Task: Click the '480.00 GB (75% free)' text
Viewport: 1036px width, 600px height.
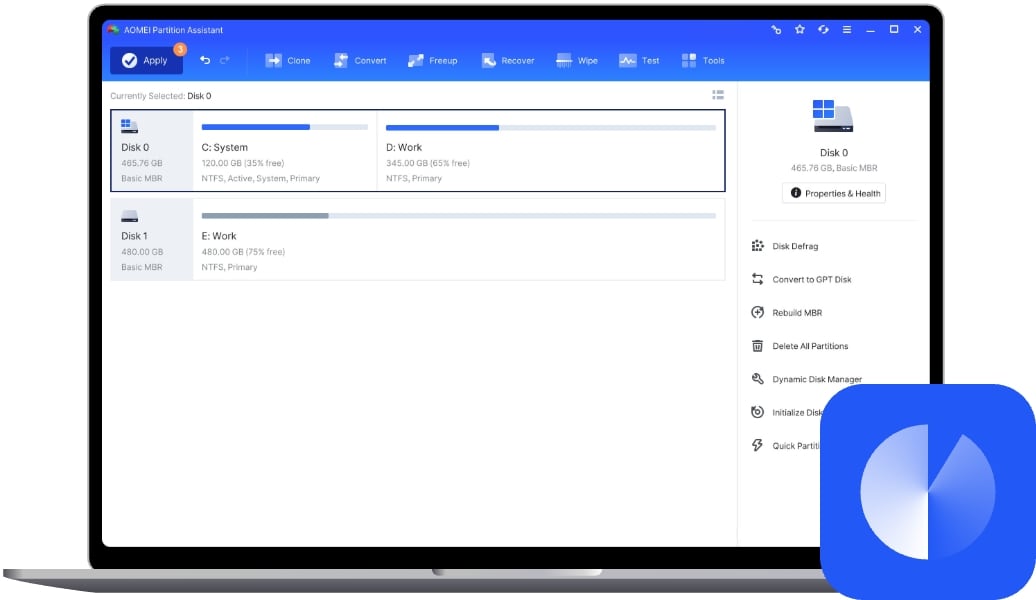Action: point(243,252)
